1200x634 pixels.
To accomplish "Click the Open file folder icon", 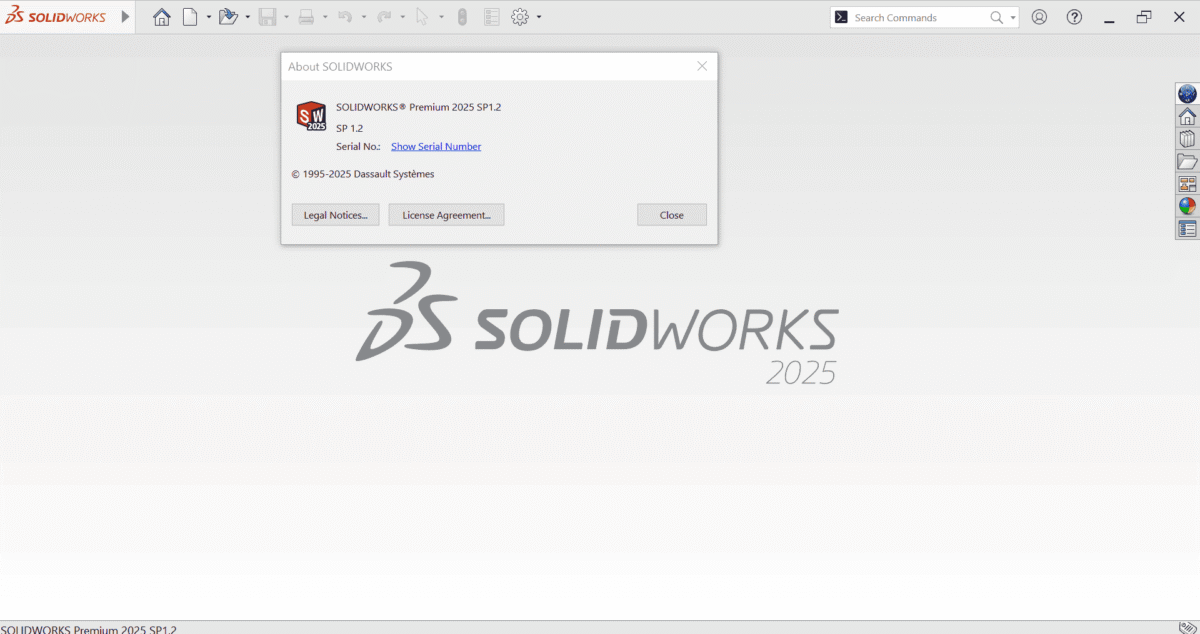I will [x=228, y=17].
